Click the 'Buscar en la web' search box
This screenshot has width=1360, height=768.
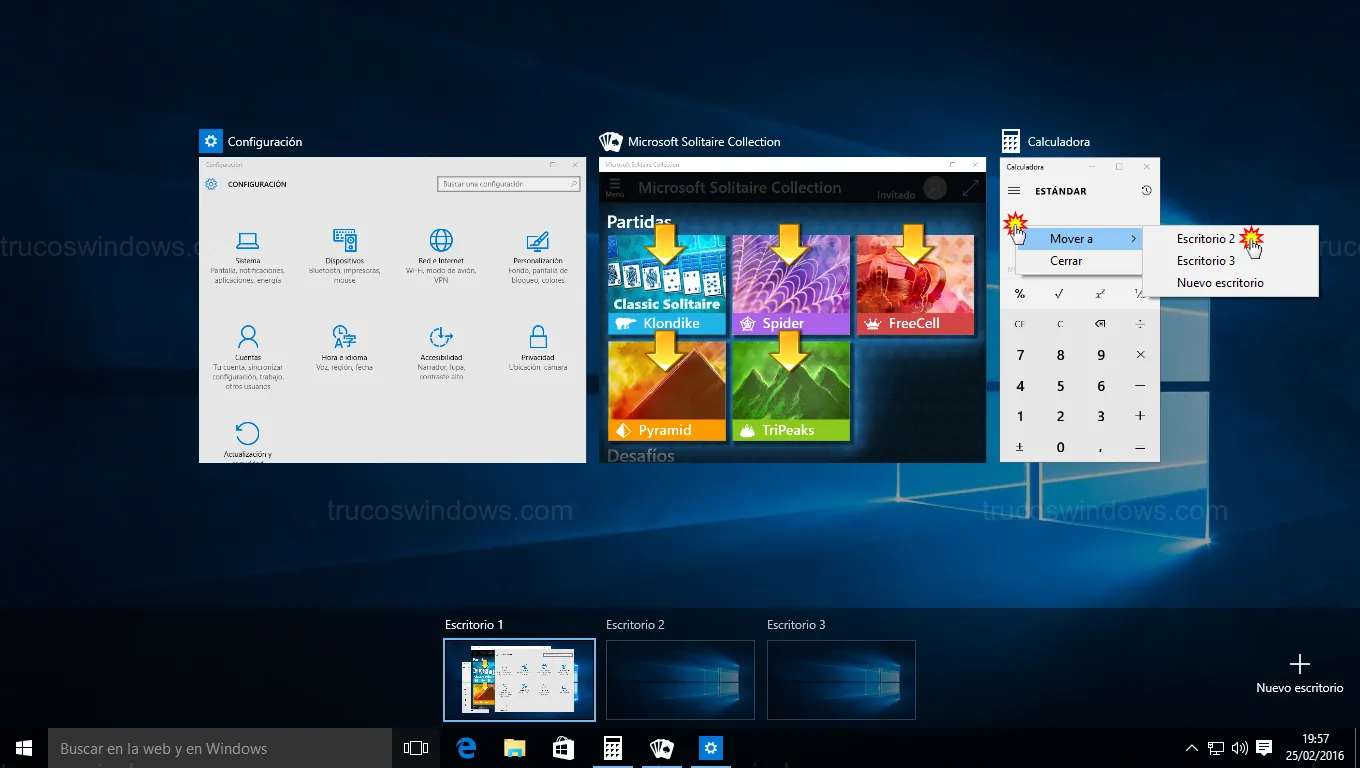pyautogui.click(x=220, y=748)
